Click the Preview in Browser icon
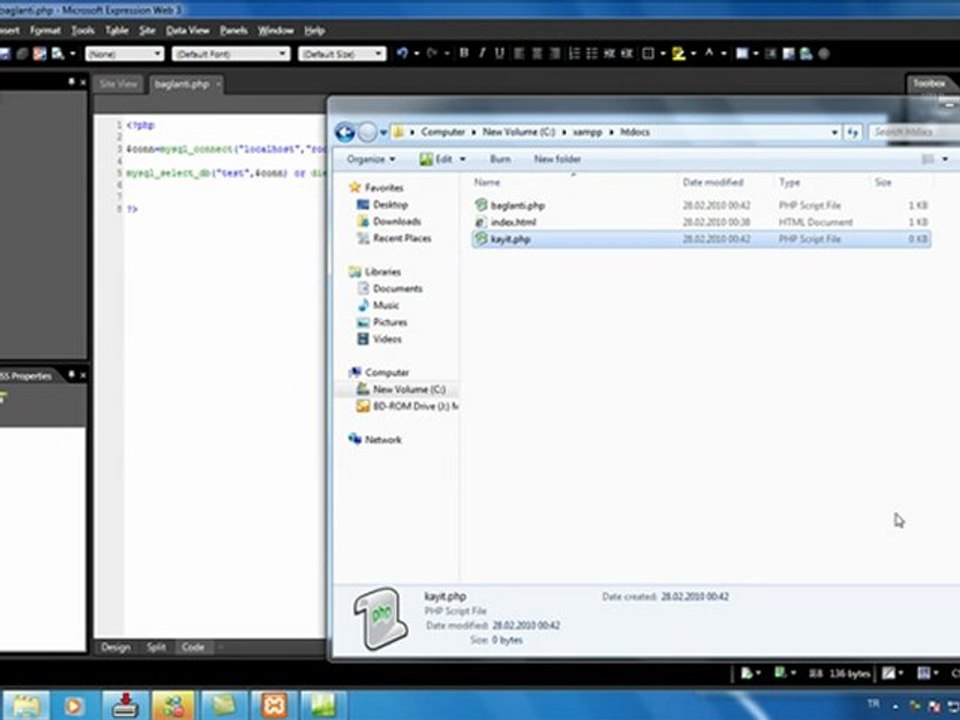The height and width of the screenshot is (720, 960). point(58,53)
